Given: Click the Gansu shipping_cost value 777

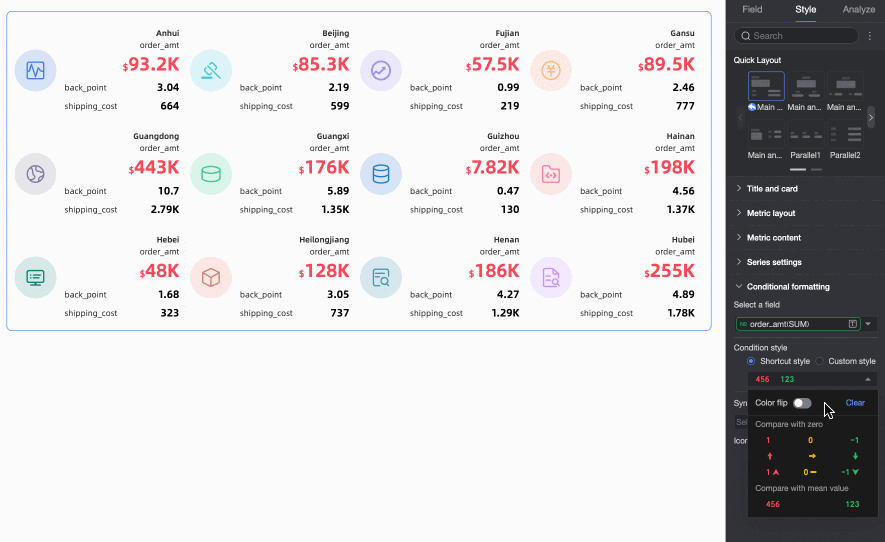Looking at the screenshot, I should point(685,106).
